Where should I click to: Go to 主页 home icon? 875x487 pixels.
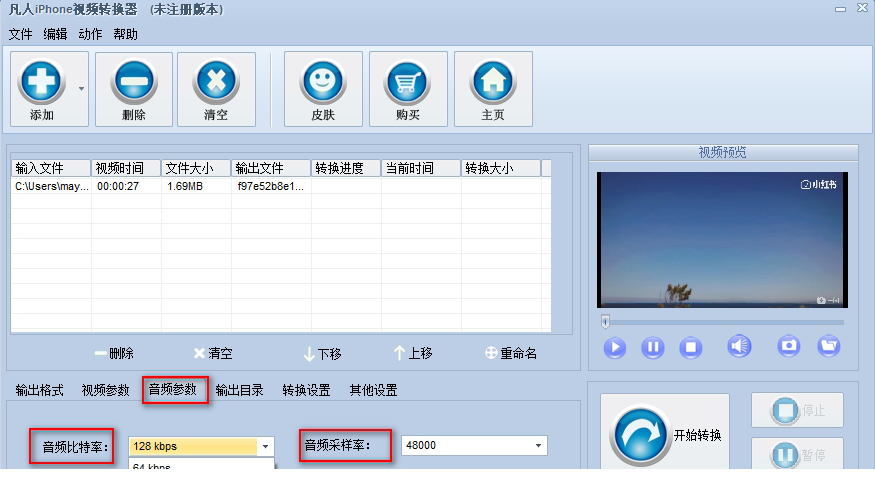point(493,81)
